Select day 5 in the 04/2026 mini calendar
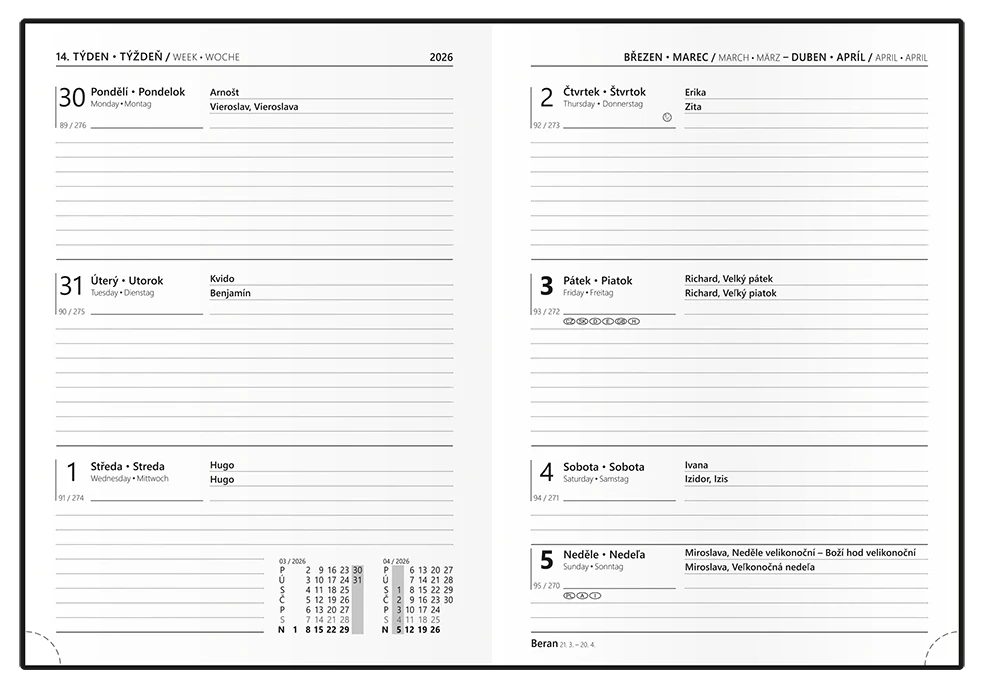Image resolution: width=984 pixels, height=689 pixels. pyautogui.click(x=398, y=629)
